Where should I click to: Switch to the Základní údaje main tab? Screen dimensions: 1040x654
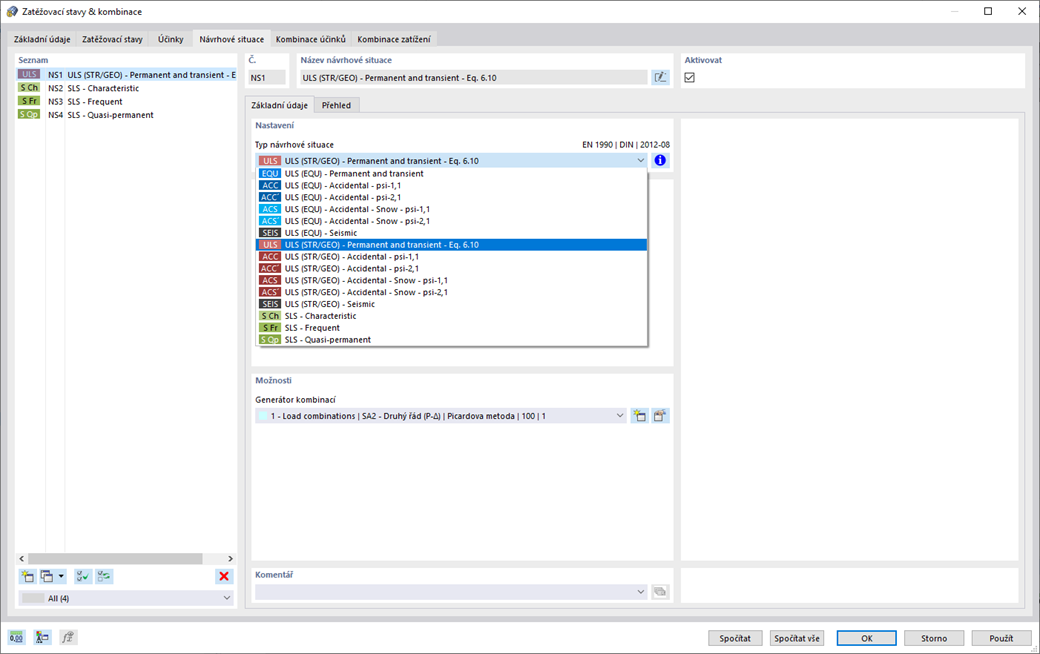click(42, 39)
